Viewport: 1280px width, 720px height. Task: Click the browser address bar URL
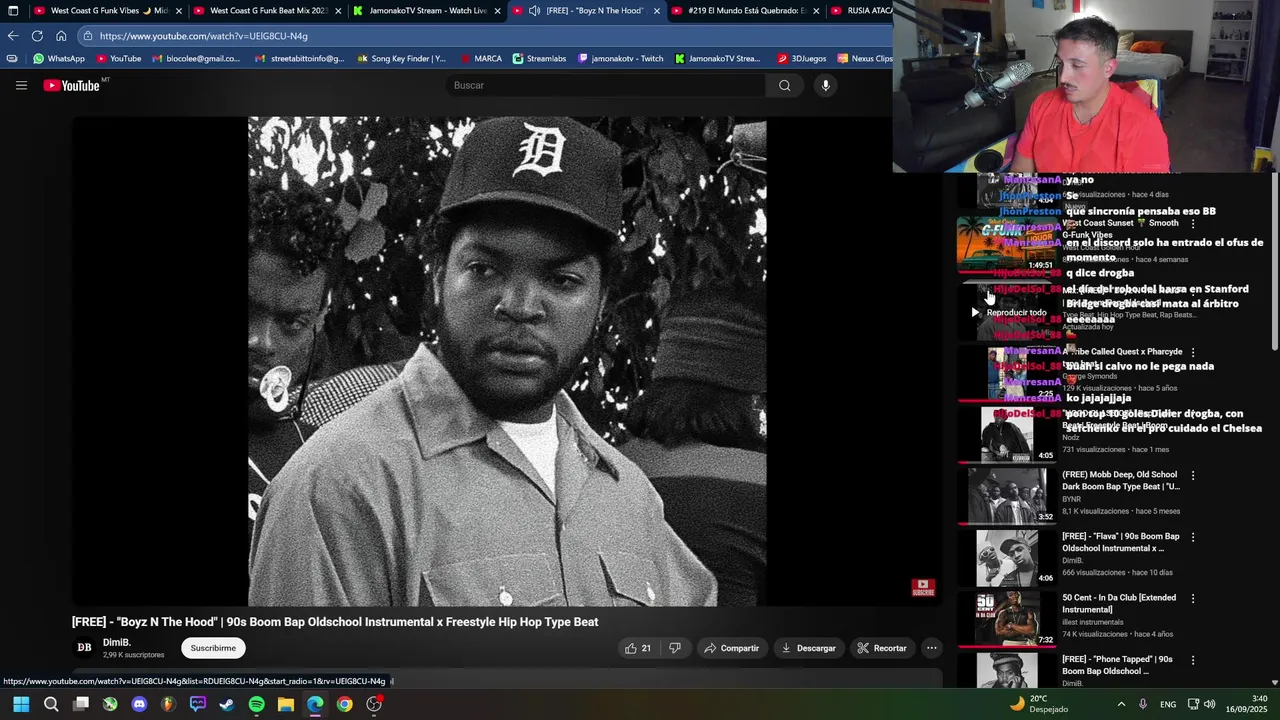[x=204, y=36]
